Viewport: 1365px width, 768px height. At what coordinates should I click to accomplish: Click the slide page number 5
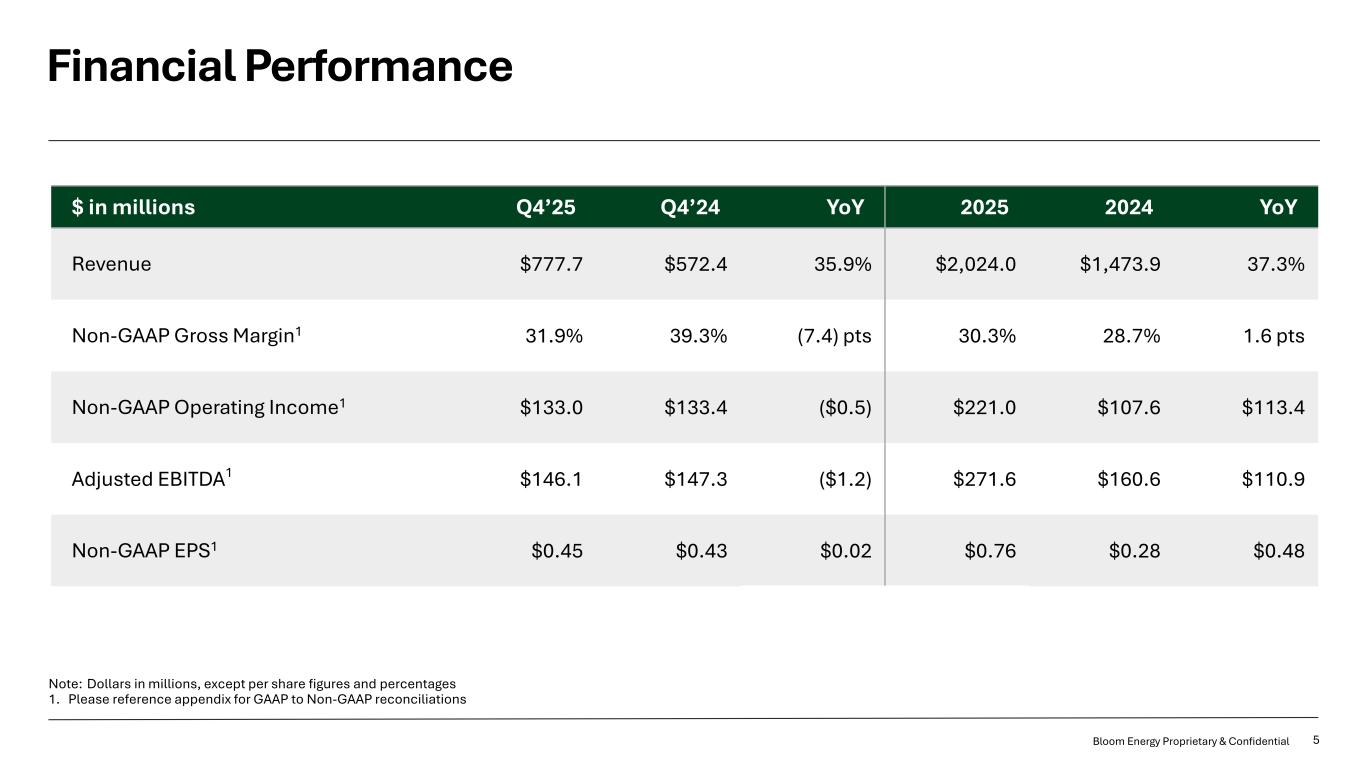click(1316, 740)
